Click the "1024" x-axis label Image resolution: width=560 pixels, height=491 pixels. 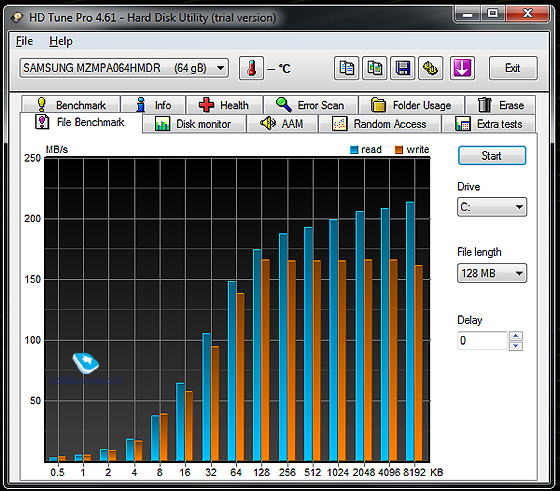tap(338, 472)
